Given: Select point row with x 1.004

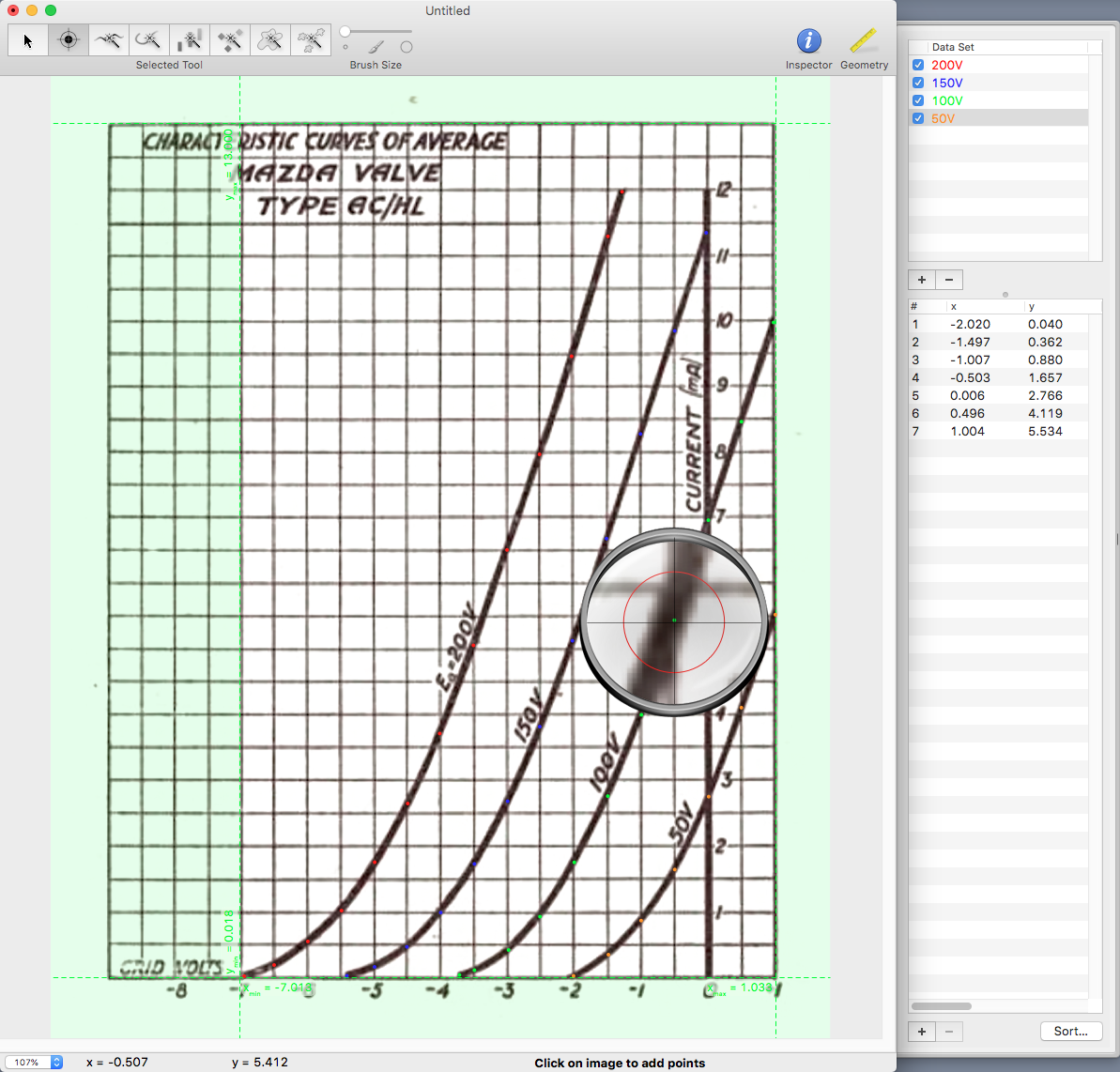Looking at the screenshot, I should (x=998, y=432).
